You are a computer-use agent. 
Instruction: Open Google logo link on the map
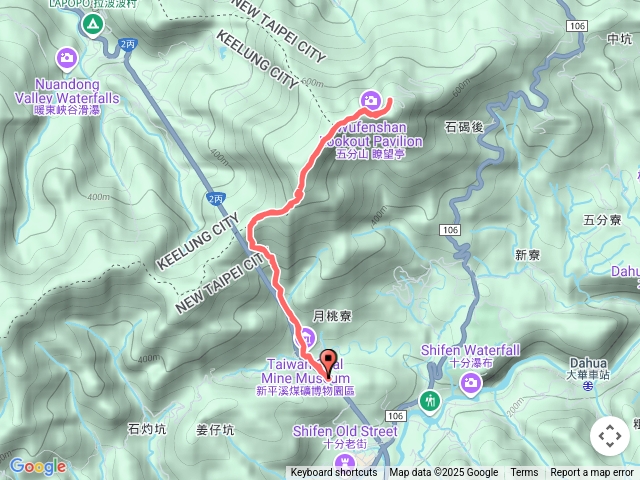[38, 466]
